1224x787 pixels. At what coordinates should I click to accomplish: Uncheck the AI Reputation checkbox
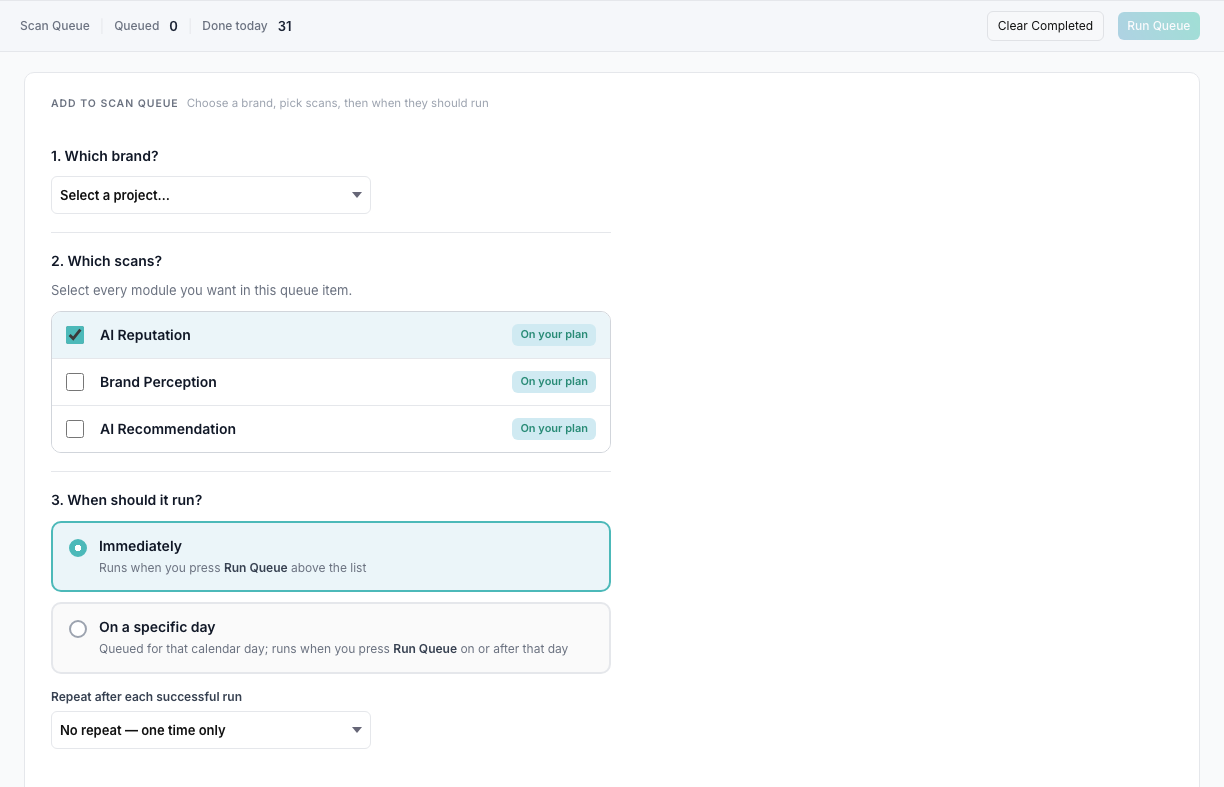coord(75,335)
